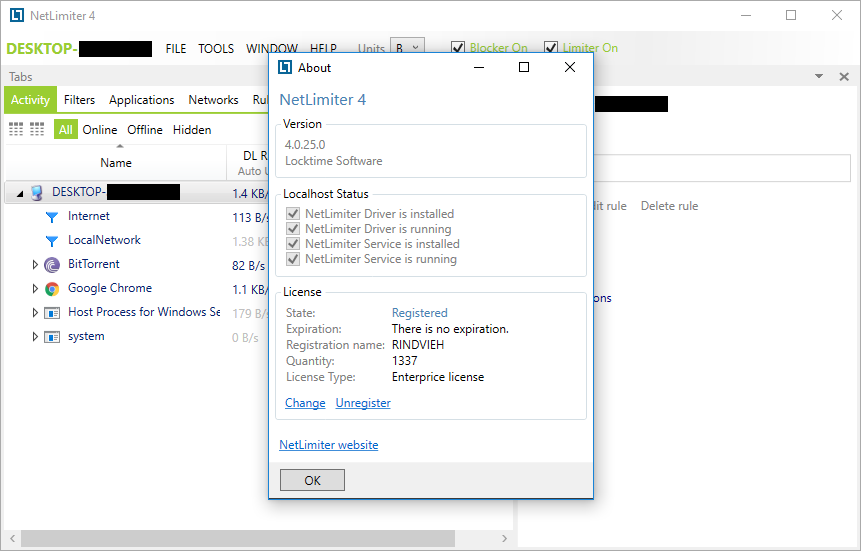Viewport: 861px width, 551px height.
Task: Select the Google Chrome row name
Action: click(110, 288)
